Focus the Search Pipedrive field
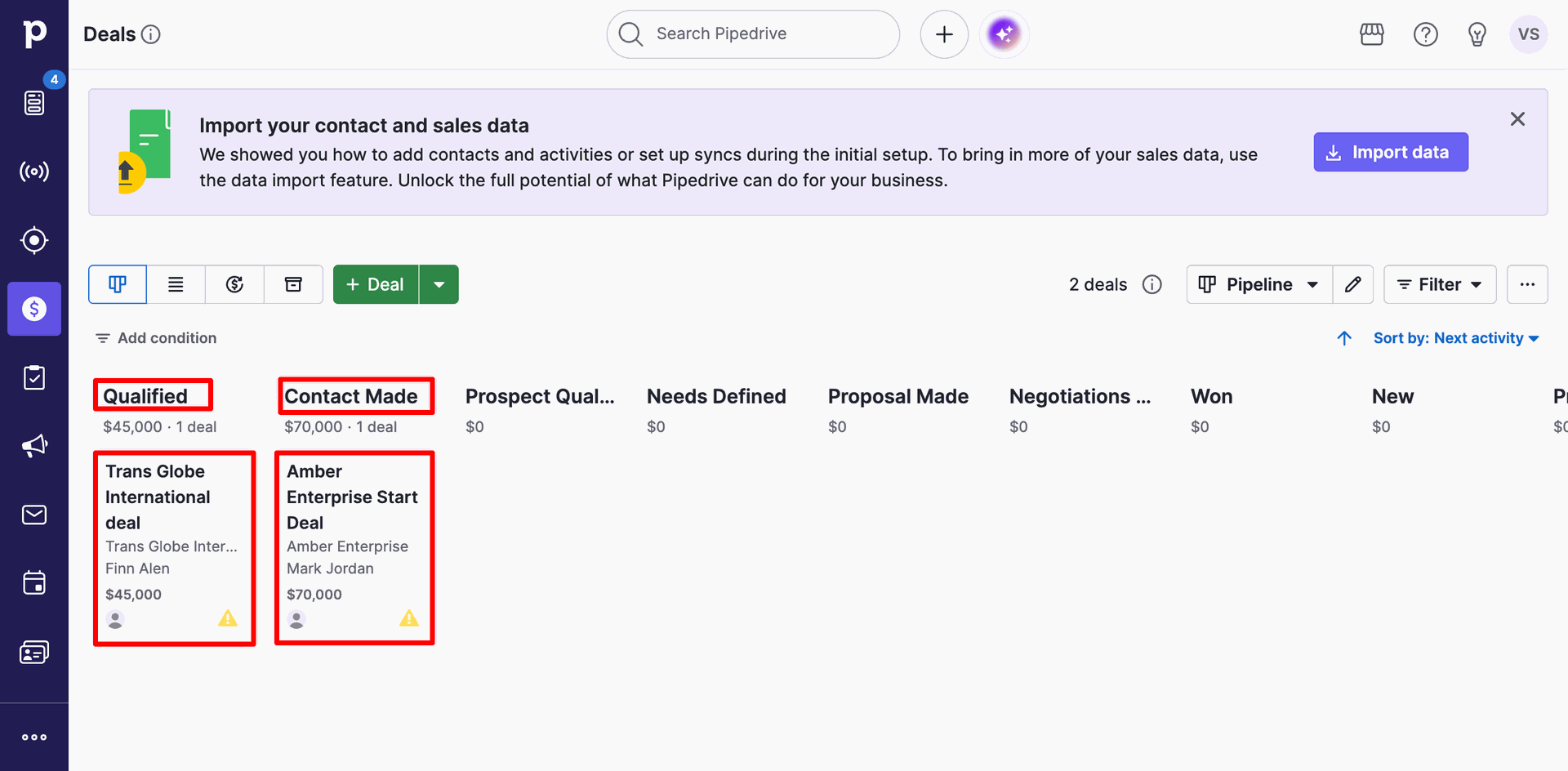This screenshot has height=771, width=1568. 753,34
